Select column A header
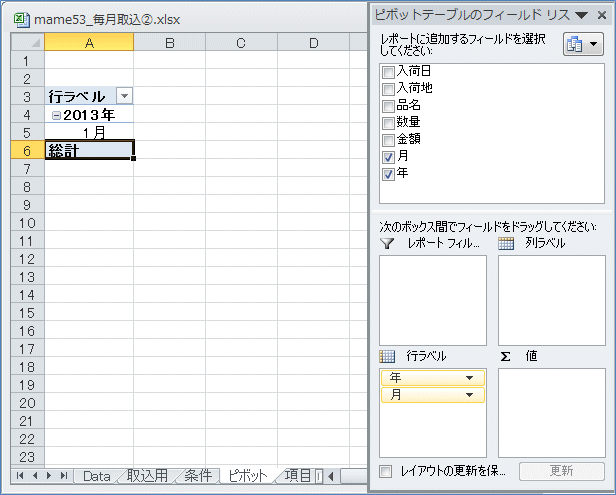 89,42
